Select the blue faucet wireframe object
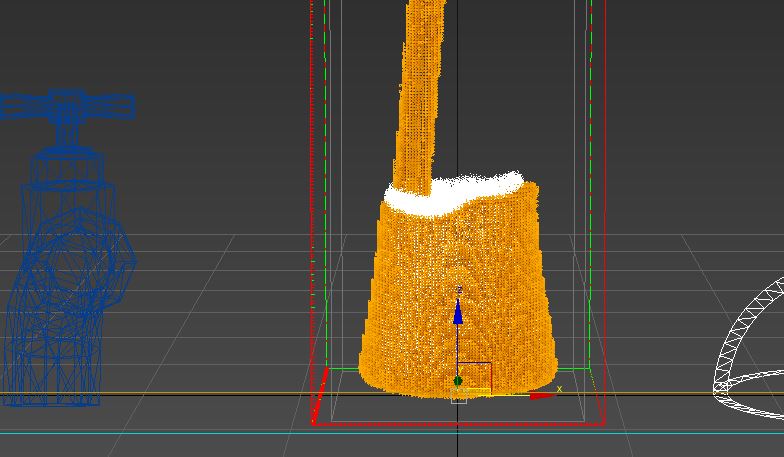This screenshot has height=457, width=784. [68, 248]
